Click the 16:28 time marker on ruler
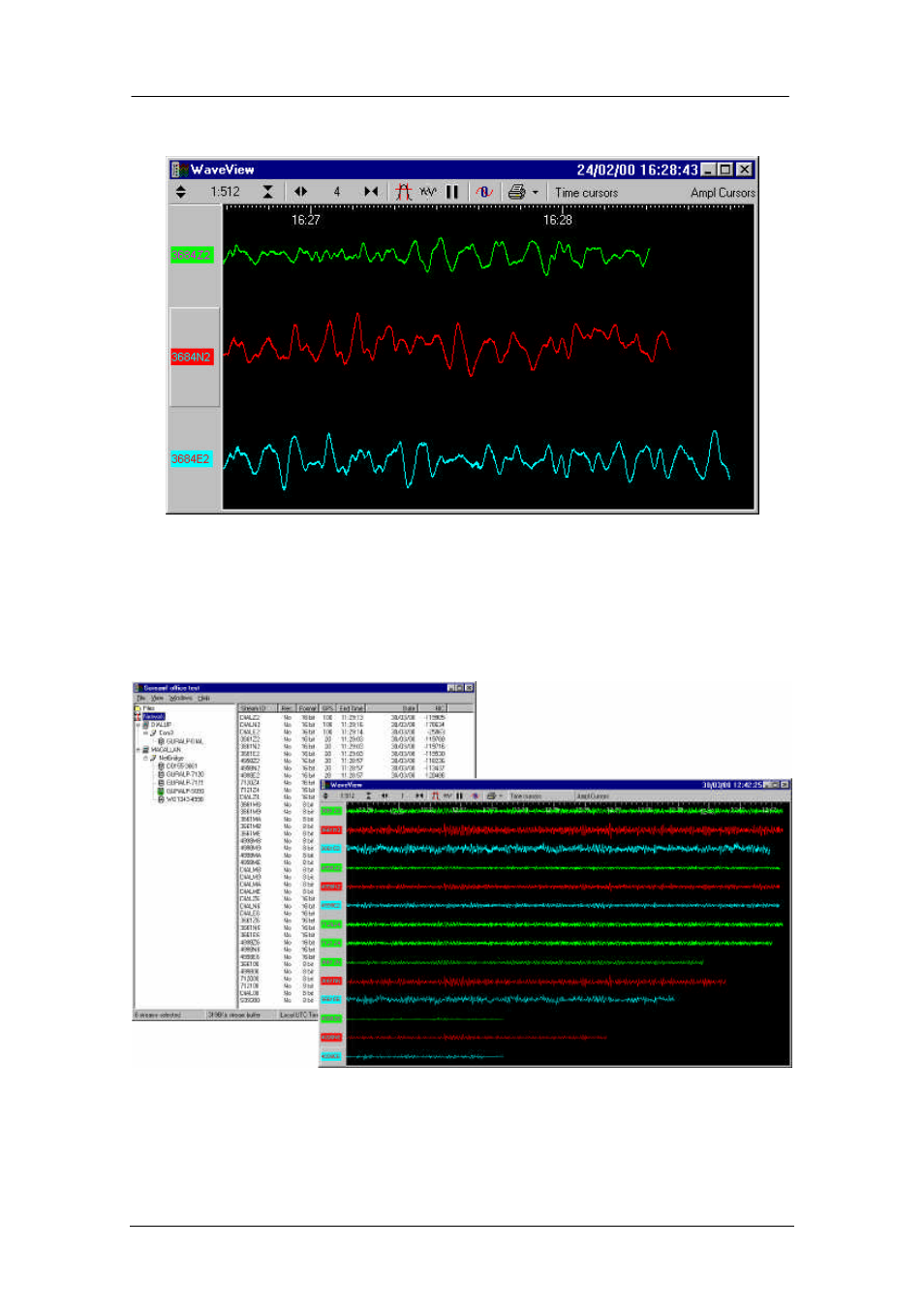 pos(558,220)
